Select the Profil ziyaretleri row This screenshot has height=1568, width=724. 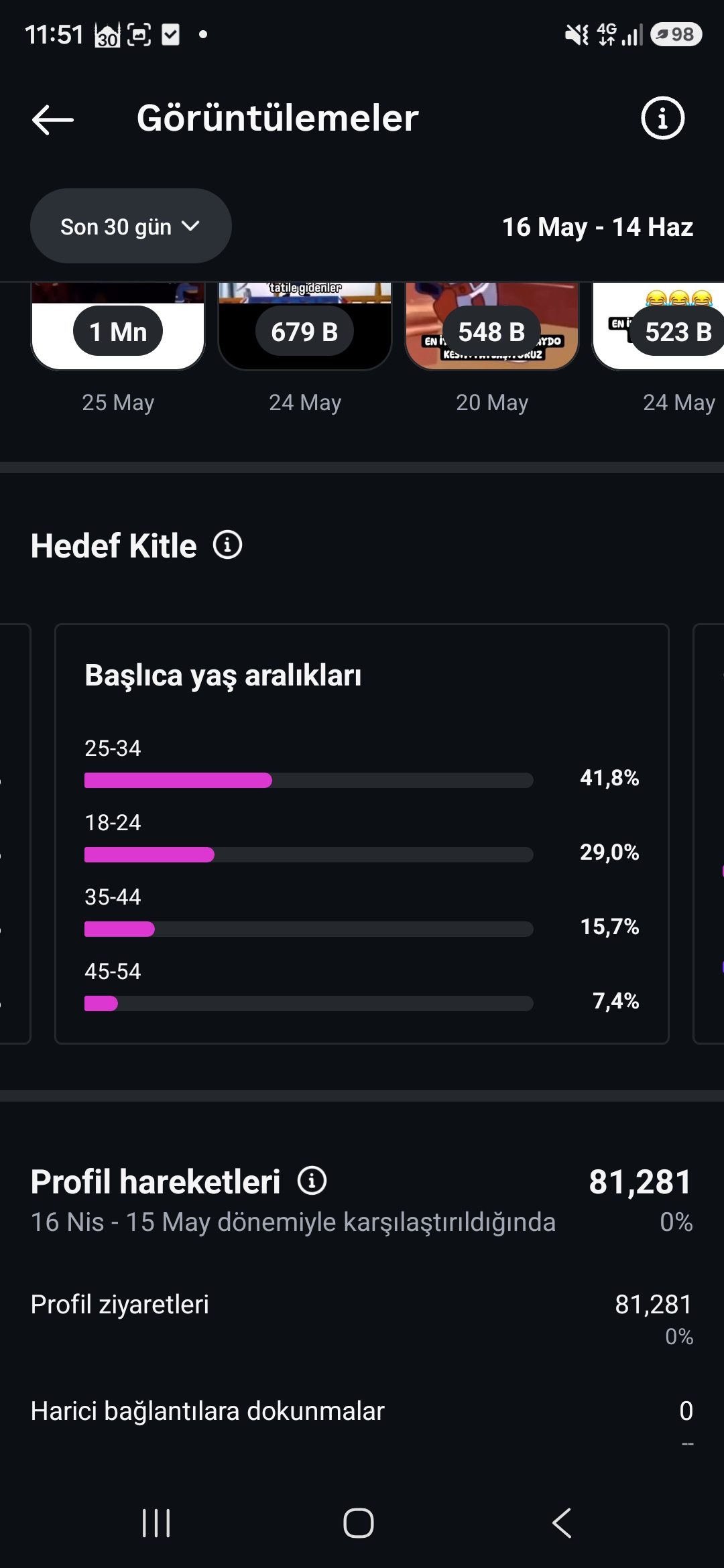point(362,1318)
